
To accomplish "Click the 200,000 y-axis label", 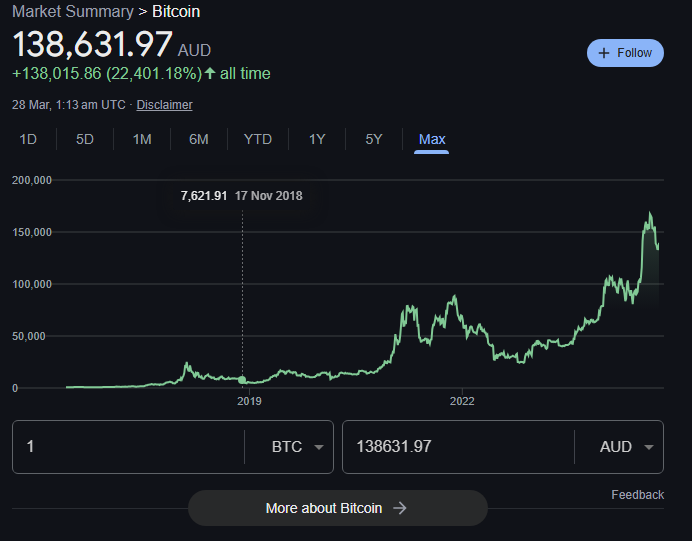I will [32, 180].
